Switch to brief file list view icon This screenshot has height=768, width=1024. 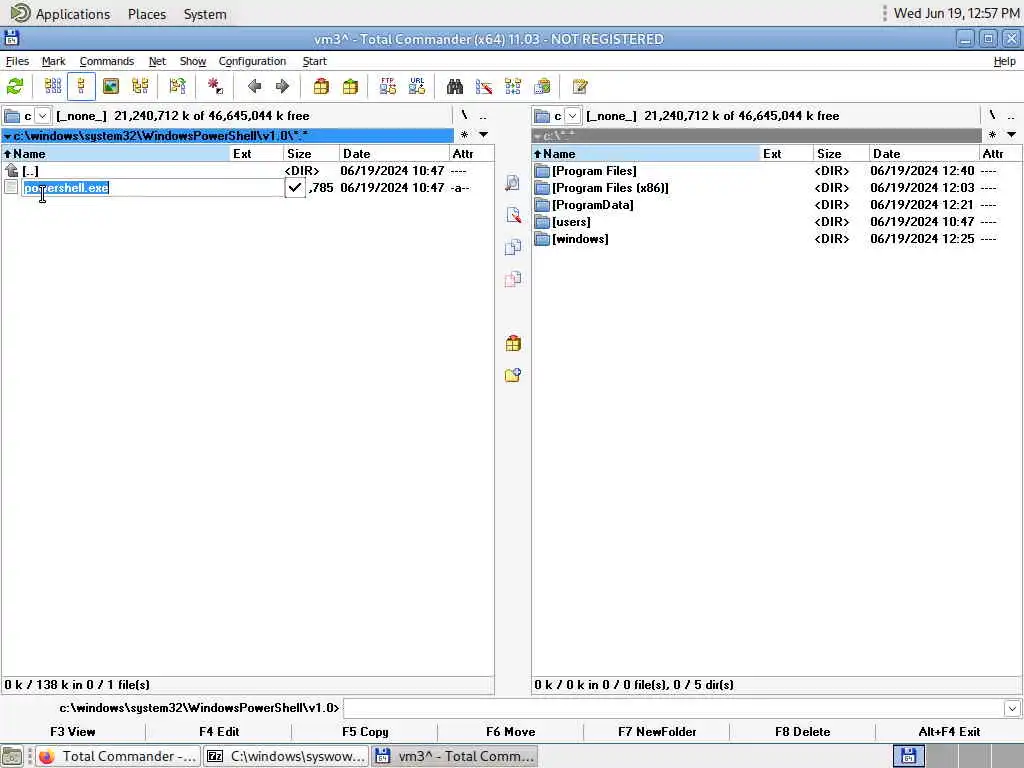[52, 86]
